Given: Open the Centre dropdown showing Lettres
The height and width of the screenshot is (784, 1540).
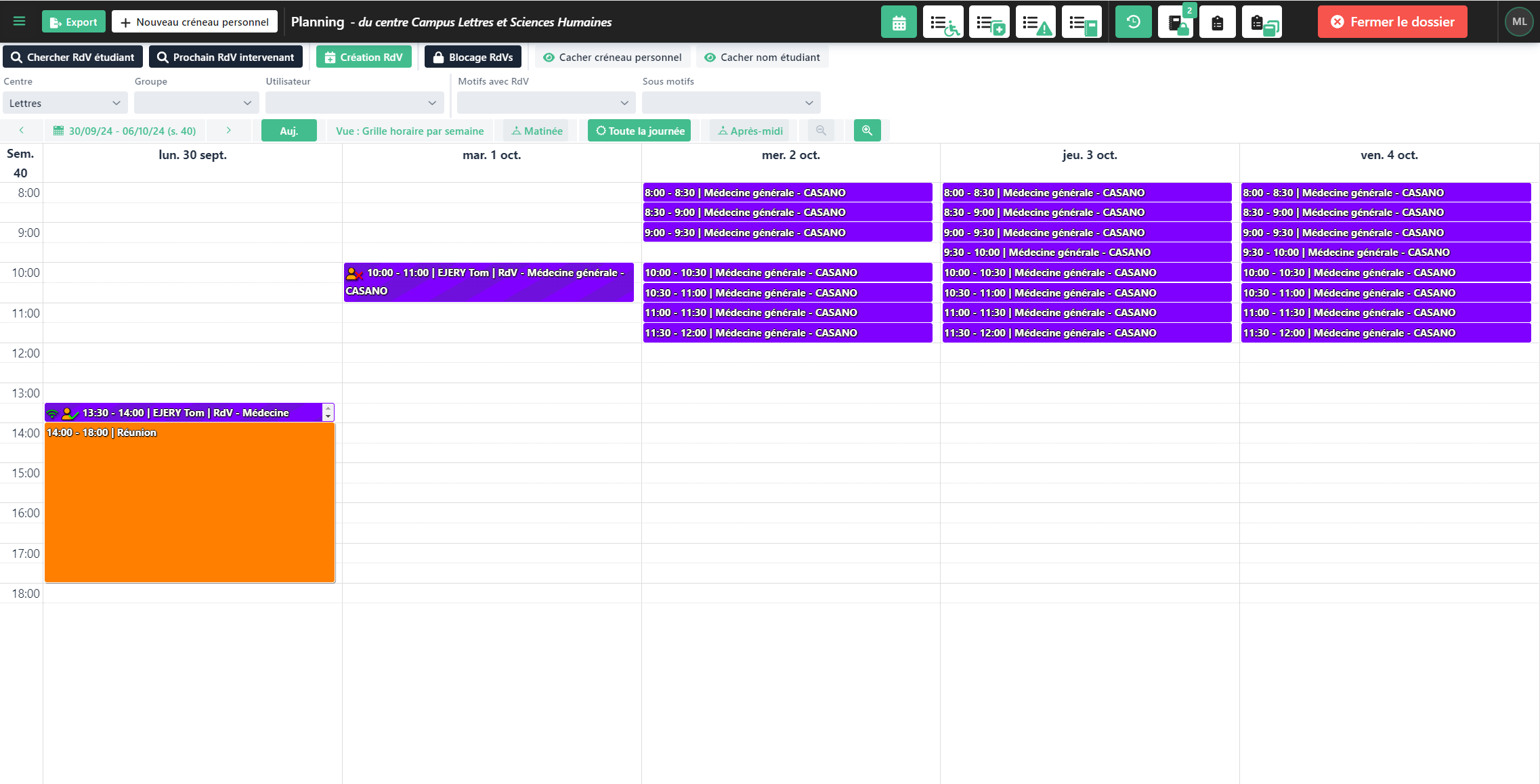Looking at the screenshot, I should tap(64, 103).
